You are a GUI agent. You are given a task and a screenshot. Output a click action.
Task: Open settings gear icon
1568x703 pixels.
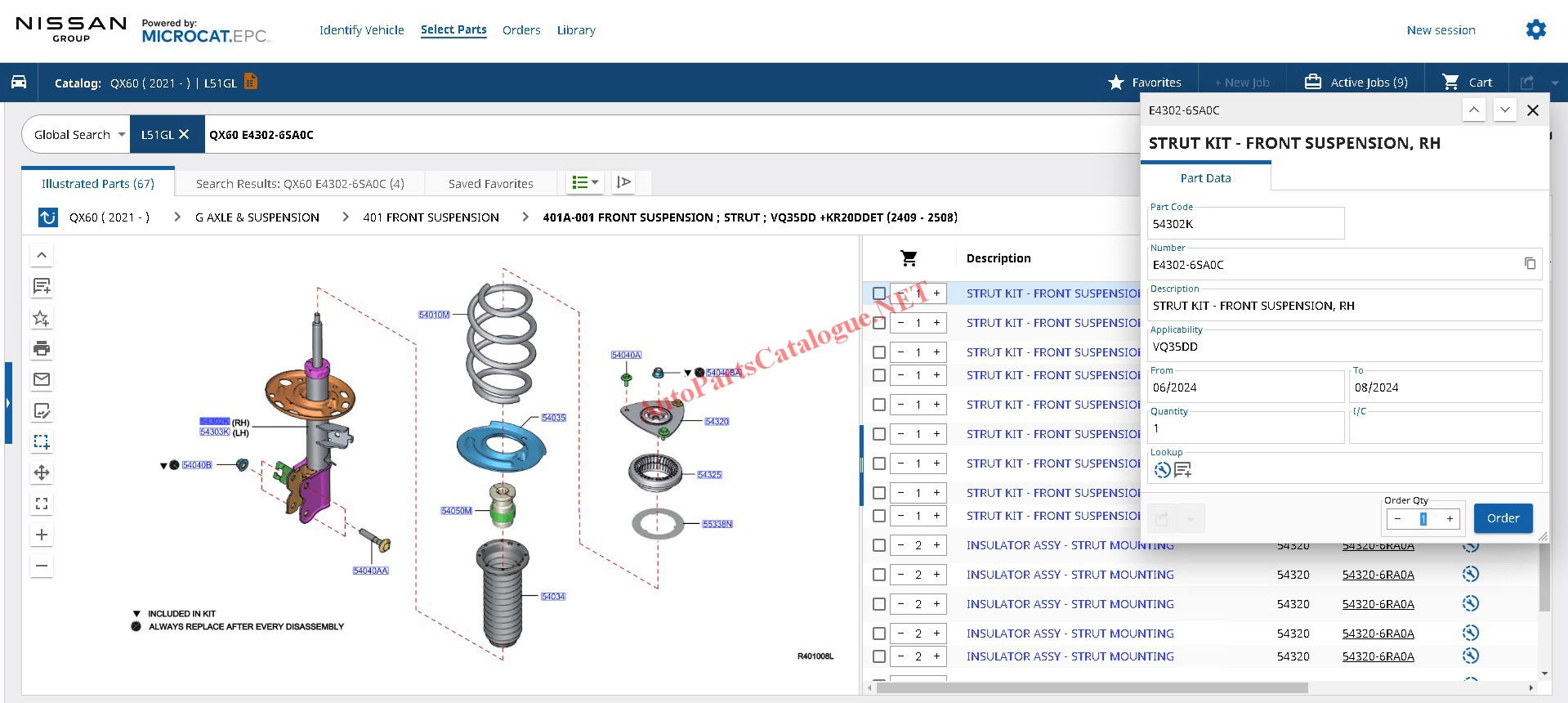click(x=1536, y=30)
